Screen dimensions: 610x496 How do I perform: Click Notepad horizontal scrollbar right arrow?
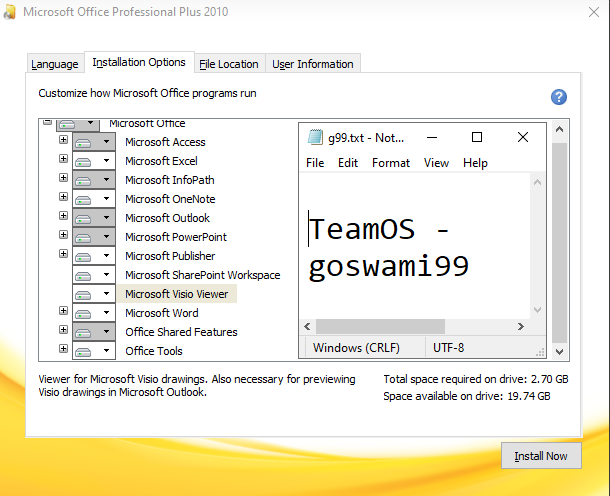pos(520,327)
